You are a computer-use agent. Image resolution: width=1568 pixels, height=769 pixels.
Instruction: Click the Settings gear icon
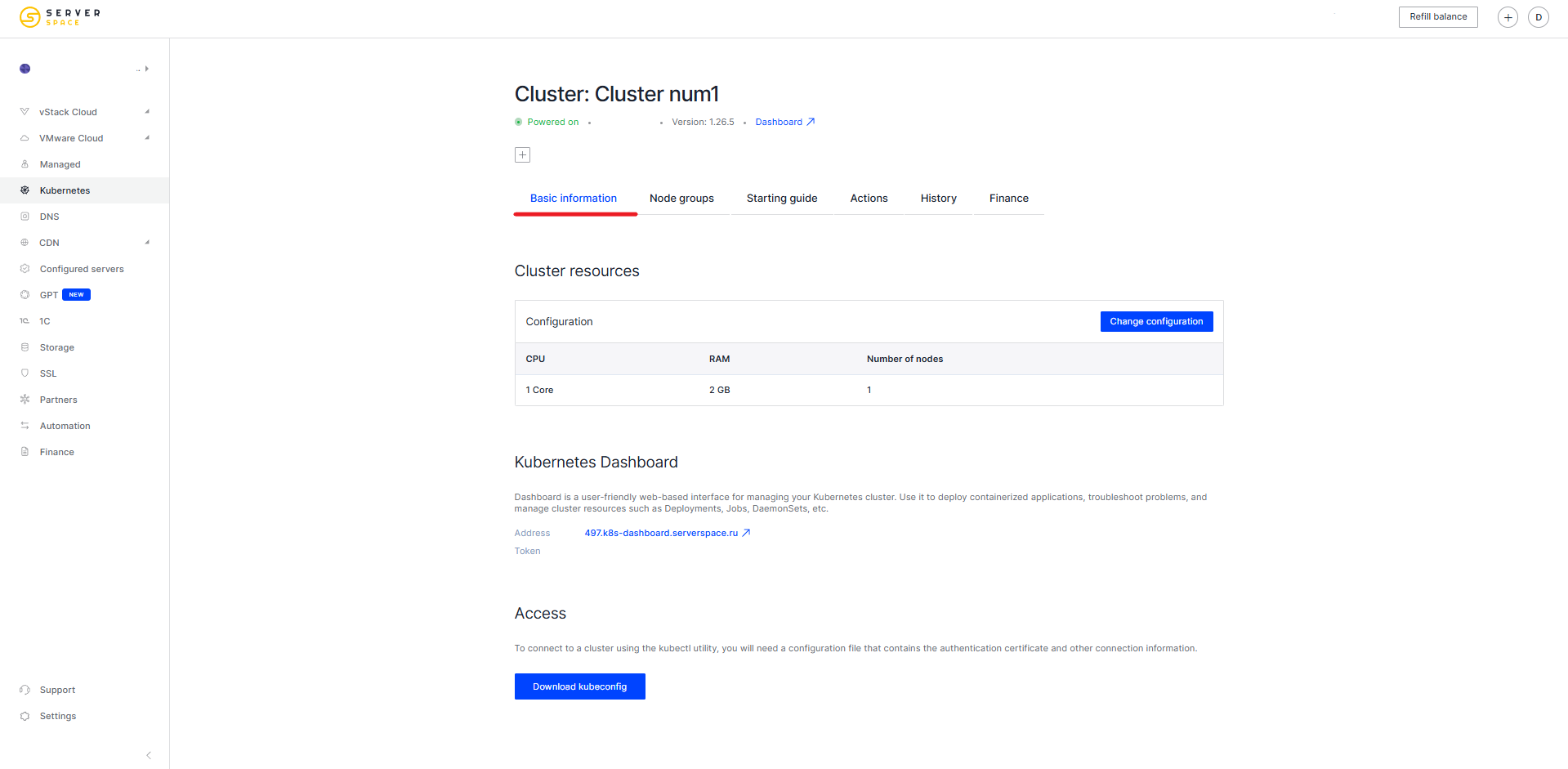click(25, 716)
